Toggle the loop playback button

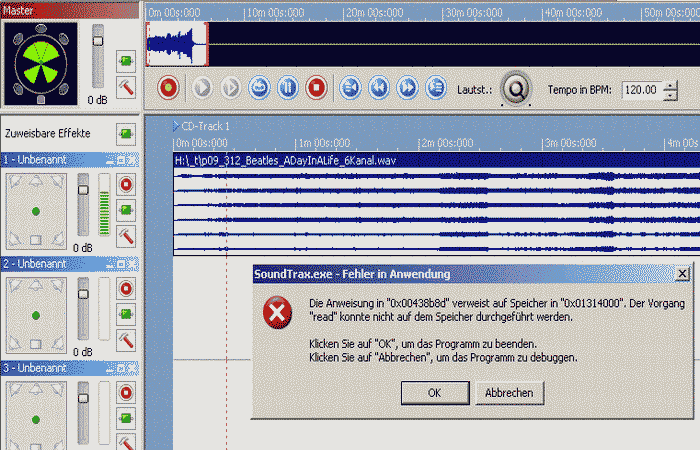click(259, 88)
